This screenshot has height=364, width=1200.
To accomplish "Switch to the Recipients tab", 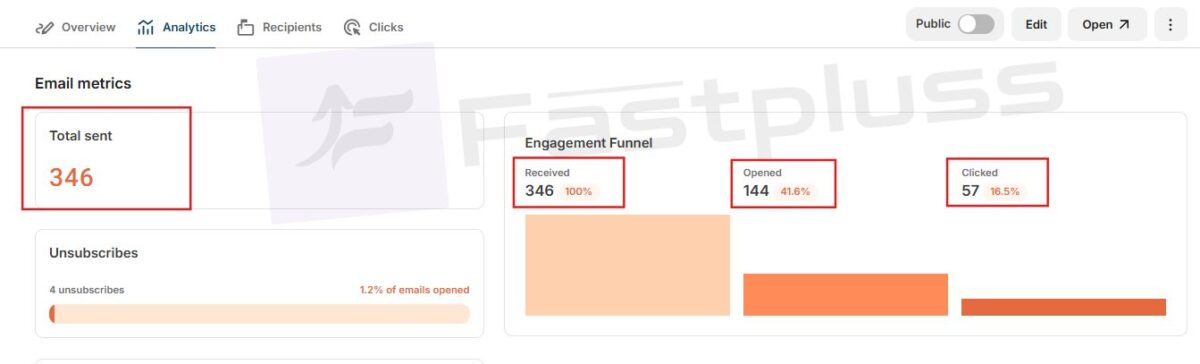I will [280, 27].
